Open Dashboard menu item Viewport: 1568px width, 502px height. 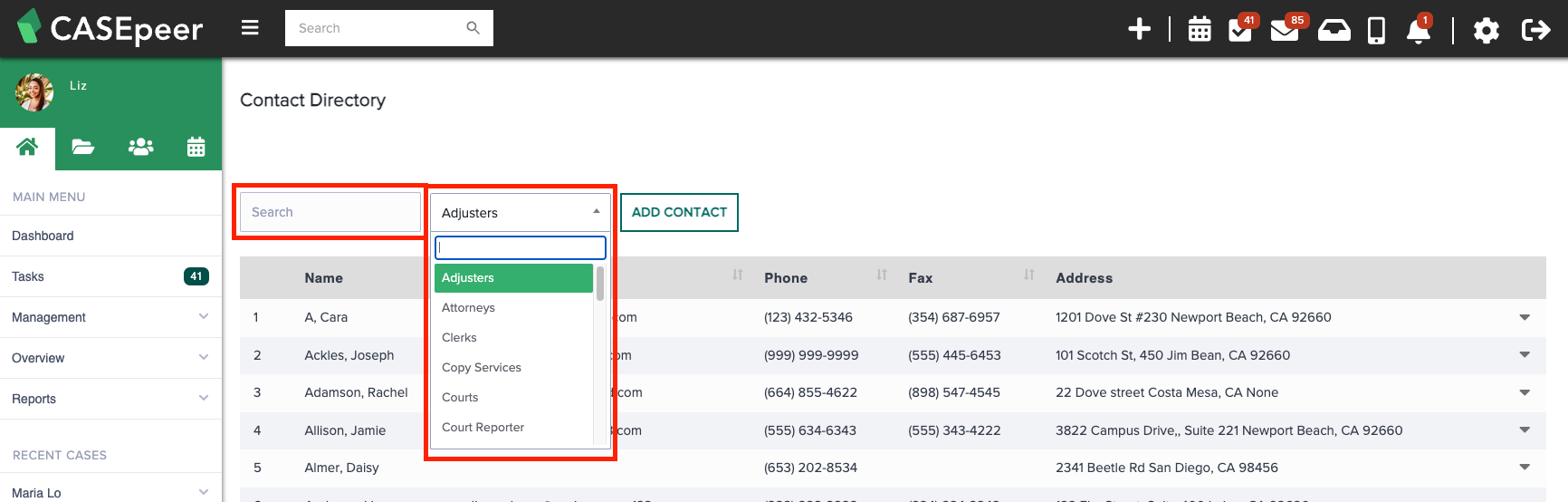(110, 236)
